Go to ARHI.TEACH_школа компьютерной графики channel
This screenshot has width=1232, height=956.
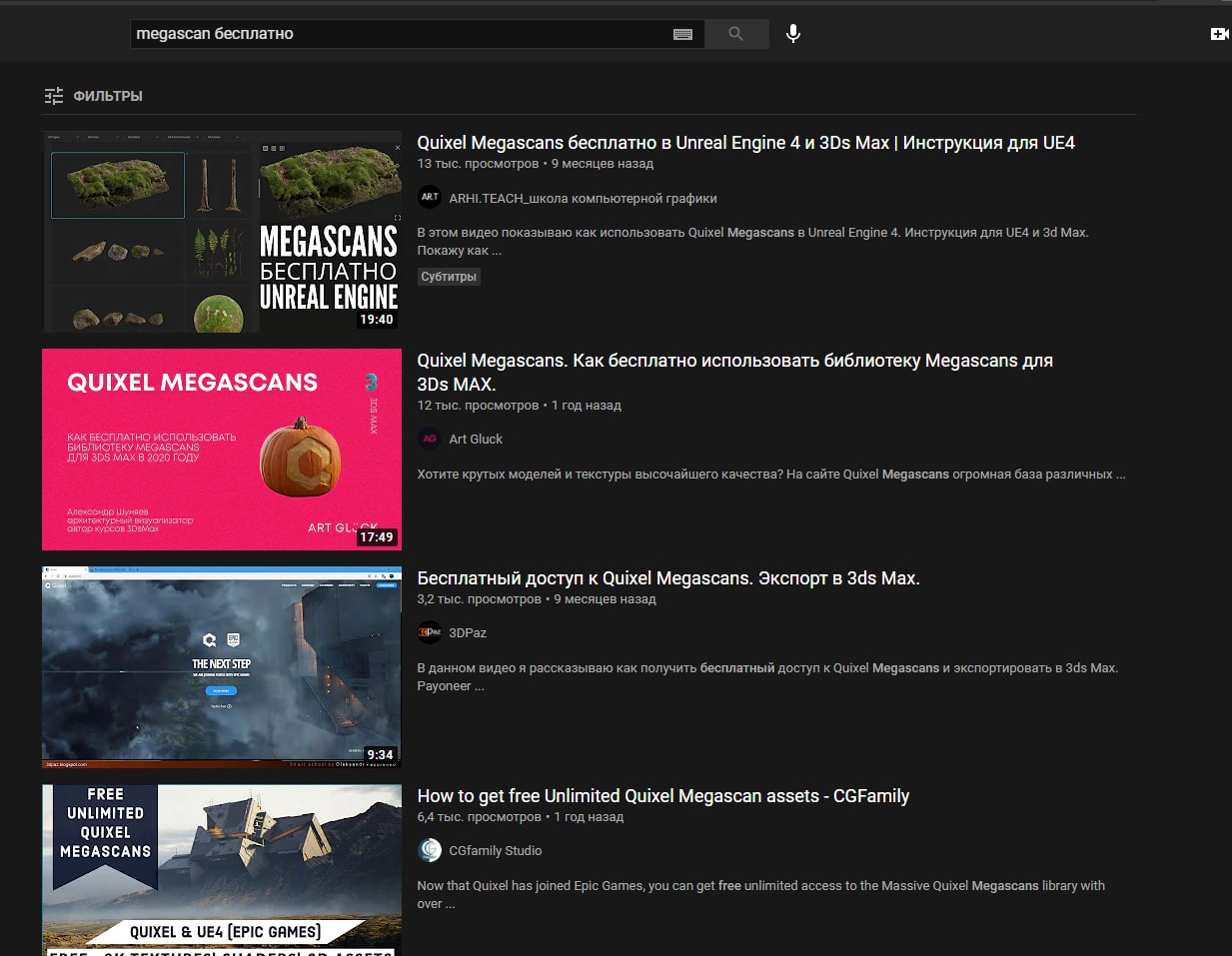583,199
